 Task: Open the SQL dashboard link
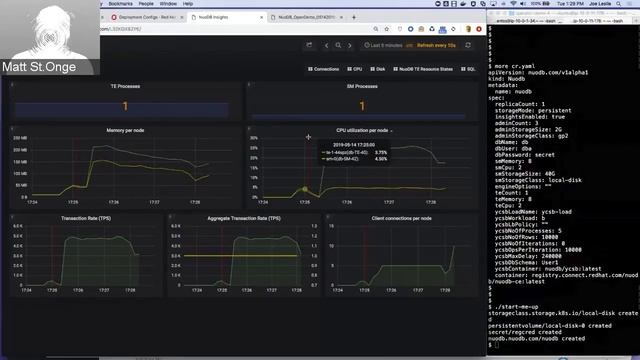[x=468, y=69]
